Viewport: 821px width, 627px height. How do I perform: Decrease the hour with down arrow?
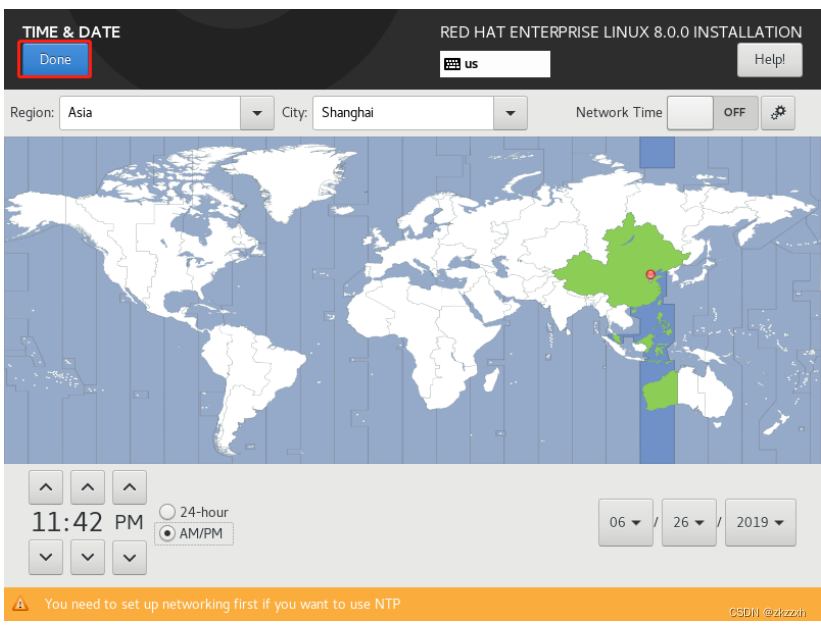[x=46, y=557]
